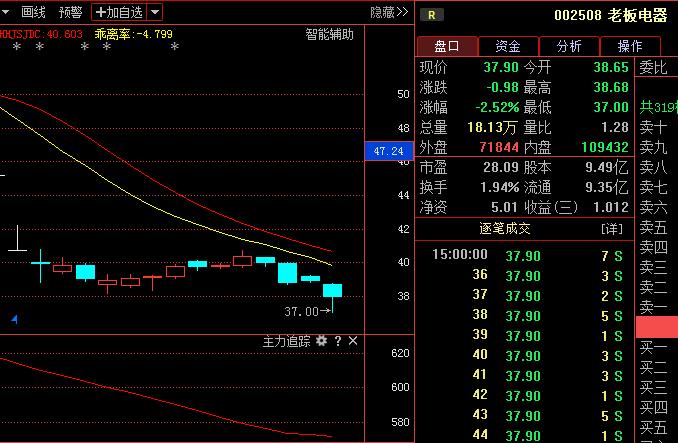Click the red bar between 卖一 and 买一
This screenshot has width=678, height=443.
pyautogui.click(x=657, y=327)
